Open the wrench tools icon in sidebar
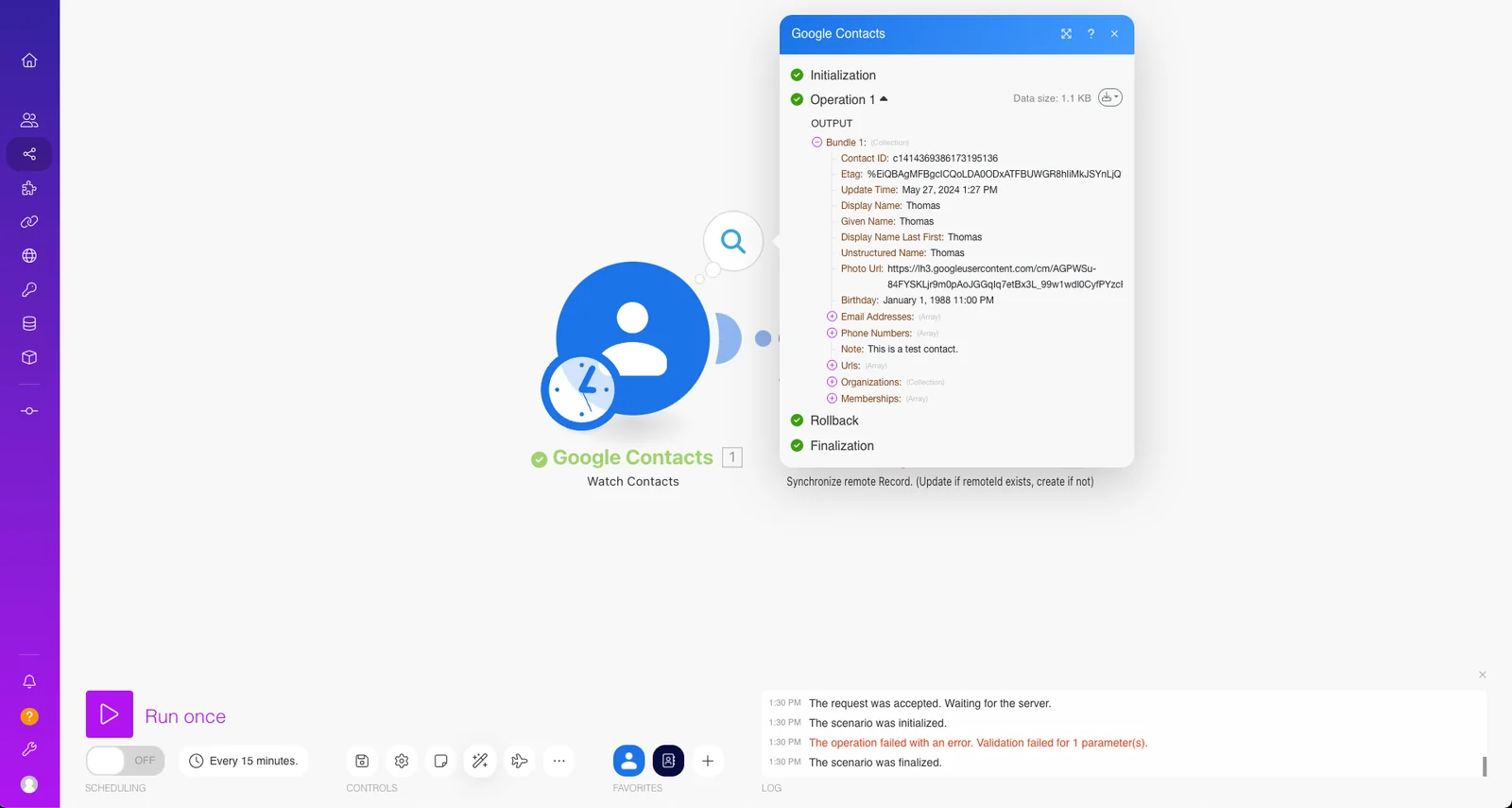The width and height of the screenshot is (1512, 808). point(29,749)
